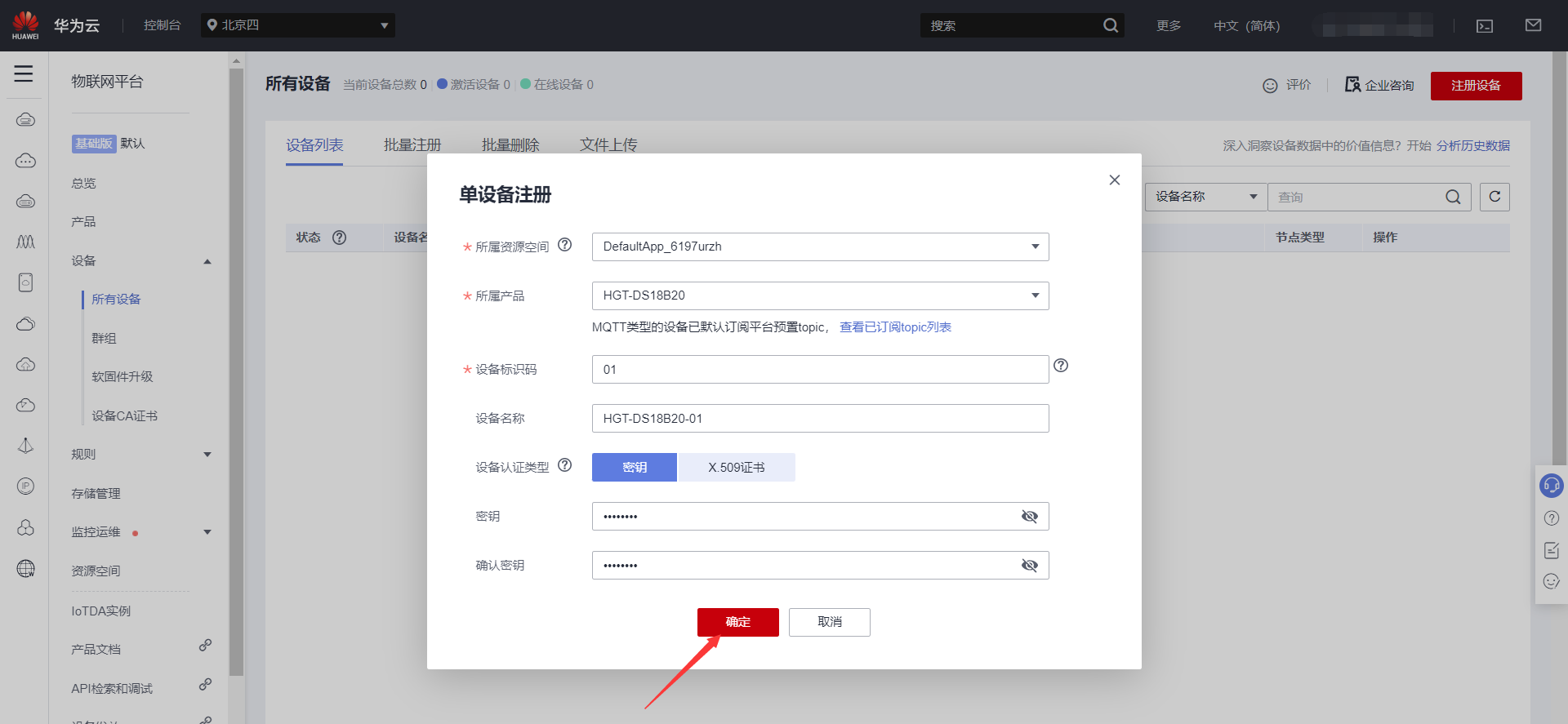
Task: Click the red 确定 confirm button
Action: (737, 622)
